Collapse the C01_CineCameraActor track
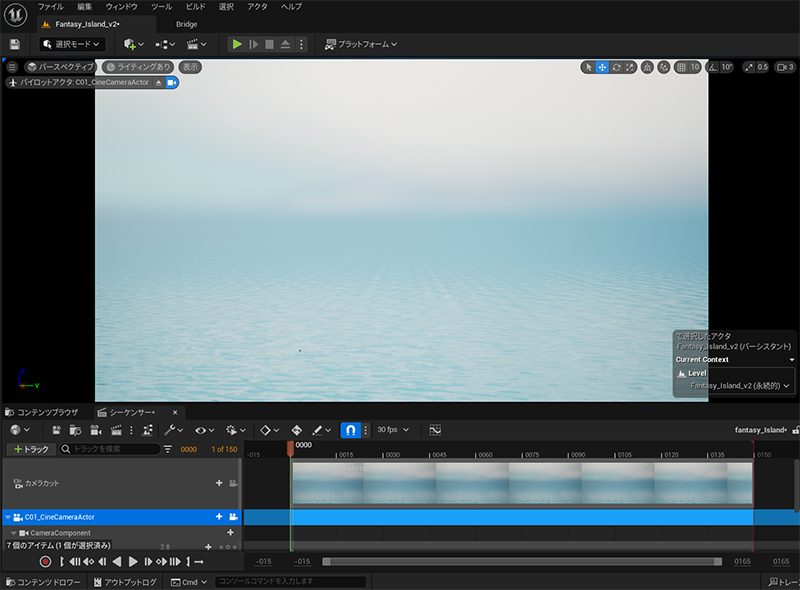The height and width of the screenshot is (590, 800). click(x=8, y=518)
